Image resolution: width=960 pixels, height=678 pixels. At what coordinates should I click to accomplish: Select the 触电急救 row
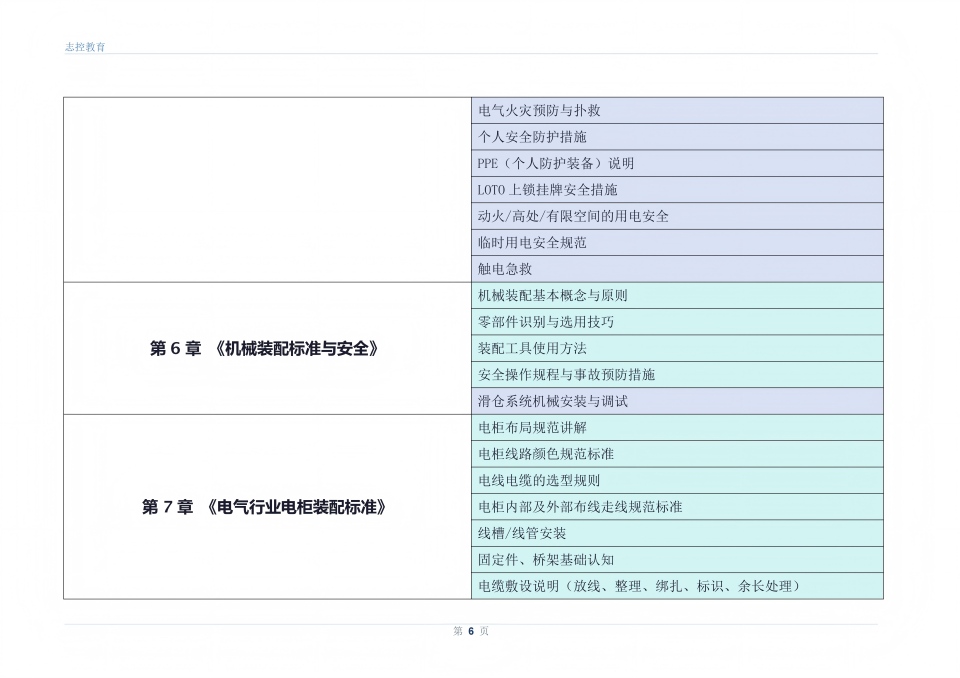677,269
